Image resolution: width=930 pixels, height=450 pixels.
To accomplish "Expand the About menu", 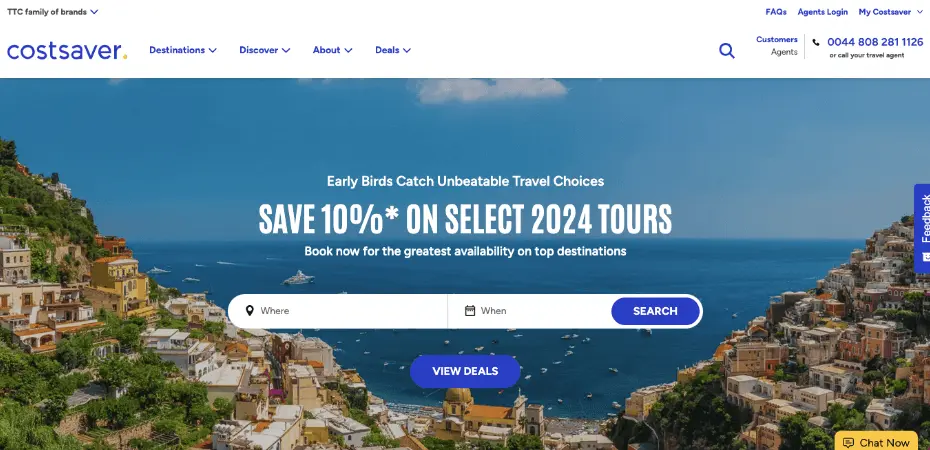I will point(332,50).
